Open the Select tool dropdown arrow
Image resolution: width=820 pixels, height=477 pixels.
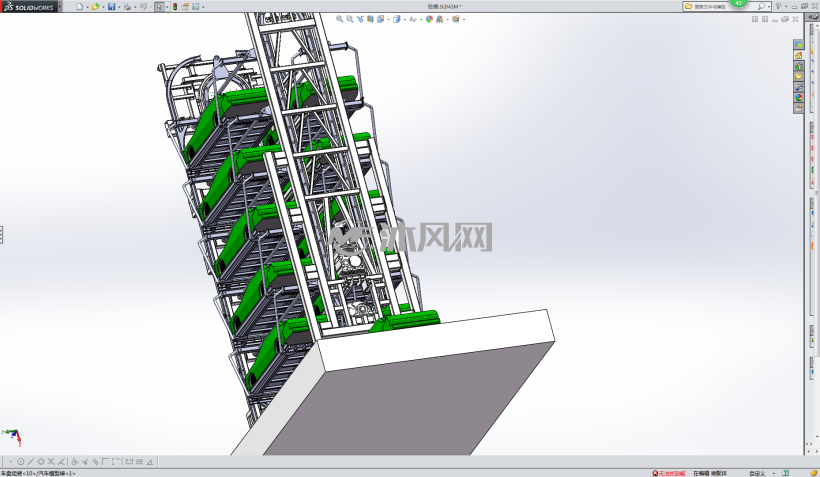click(167, 7)
